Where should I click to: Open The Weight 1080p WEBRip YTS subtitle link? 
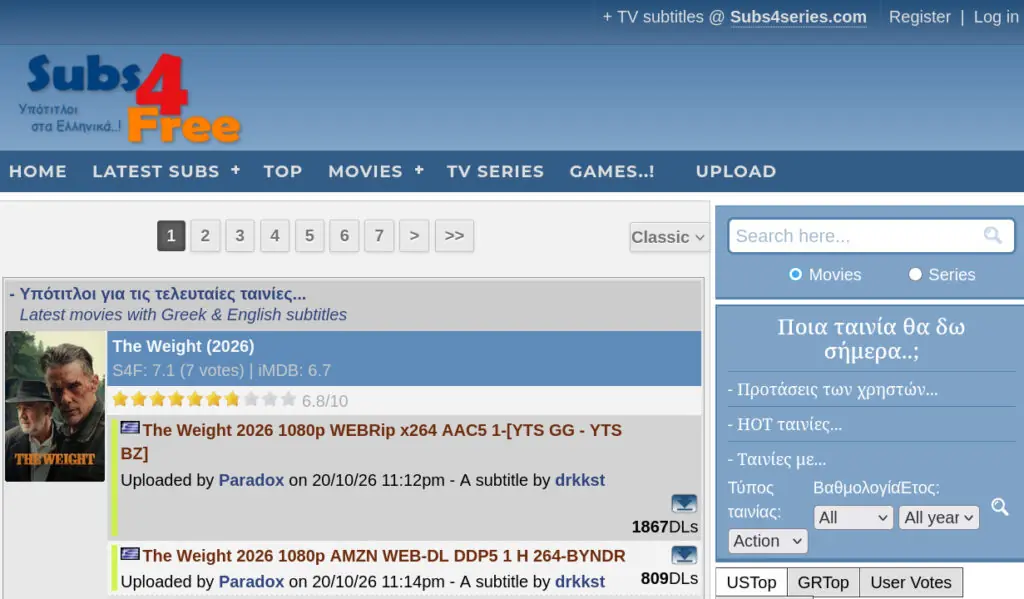tap(371, 442)
